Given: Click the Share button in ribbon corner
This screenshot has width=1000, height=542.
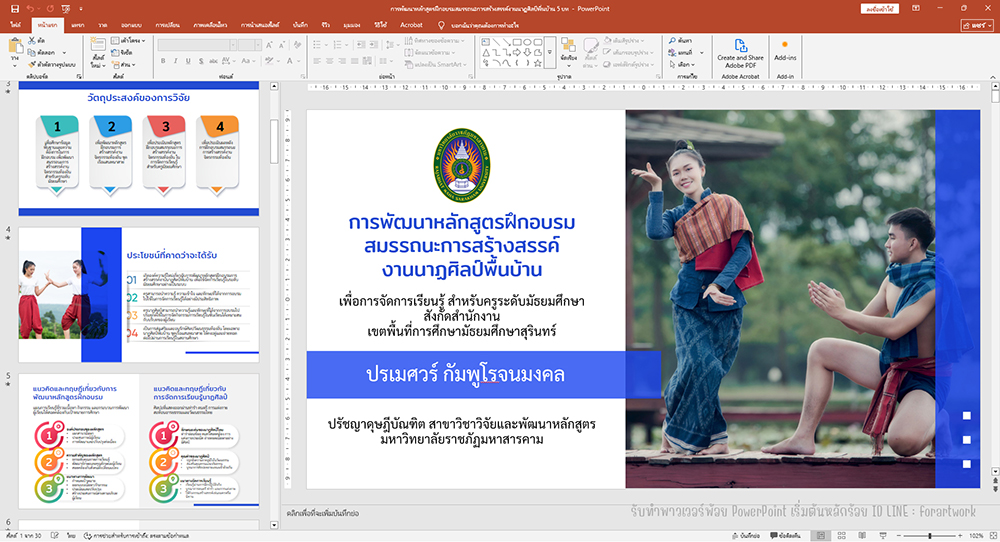Looking at the screenshot, I should pyautogui.click(x=977, y=25).
